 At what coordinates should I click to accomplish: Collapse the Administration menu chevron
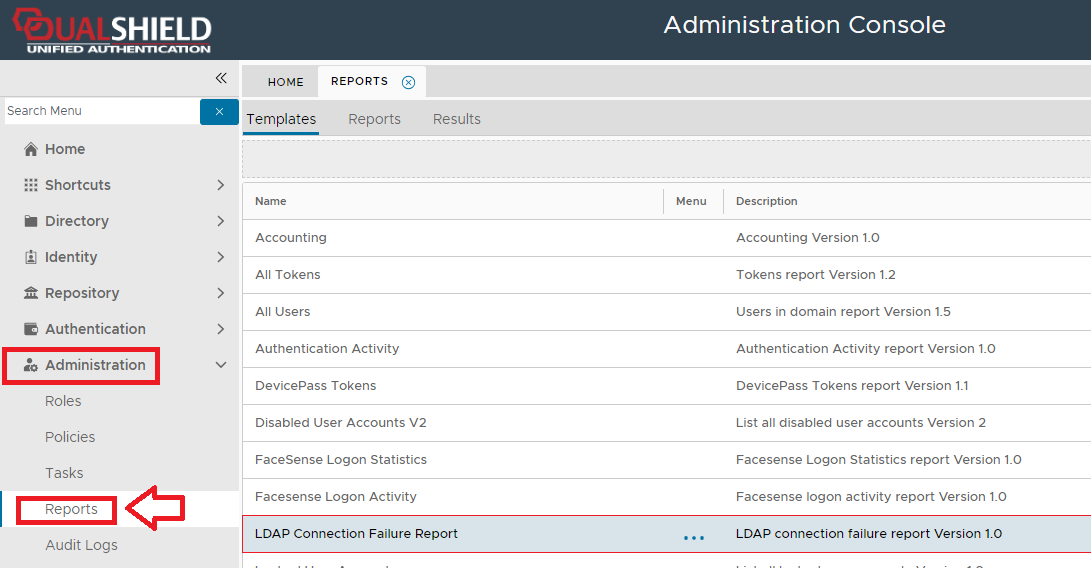[220, 365]
